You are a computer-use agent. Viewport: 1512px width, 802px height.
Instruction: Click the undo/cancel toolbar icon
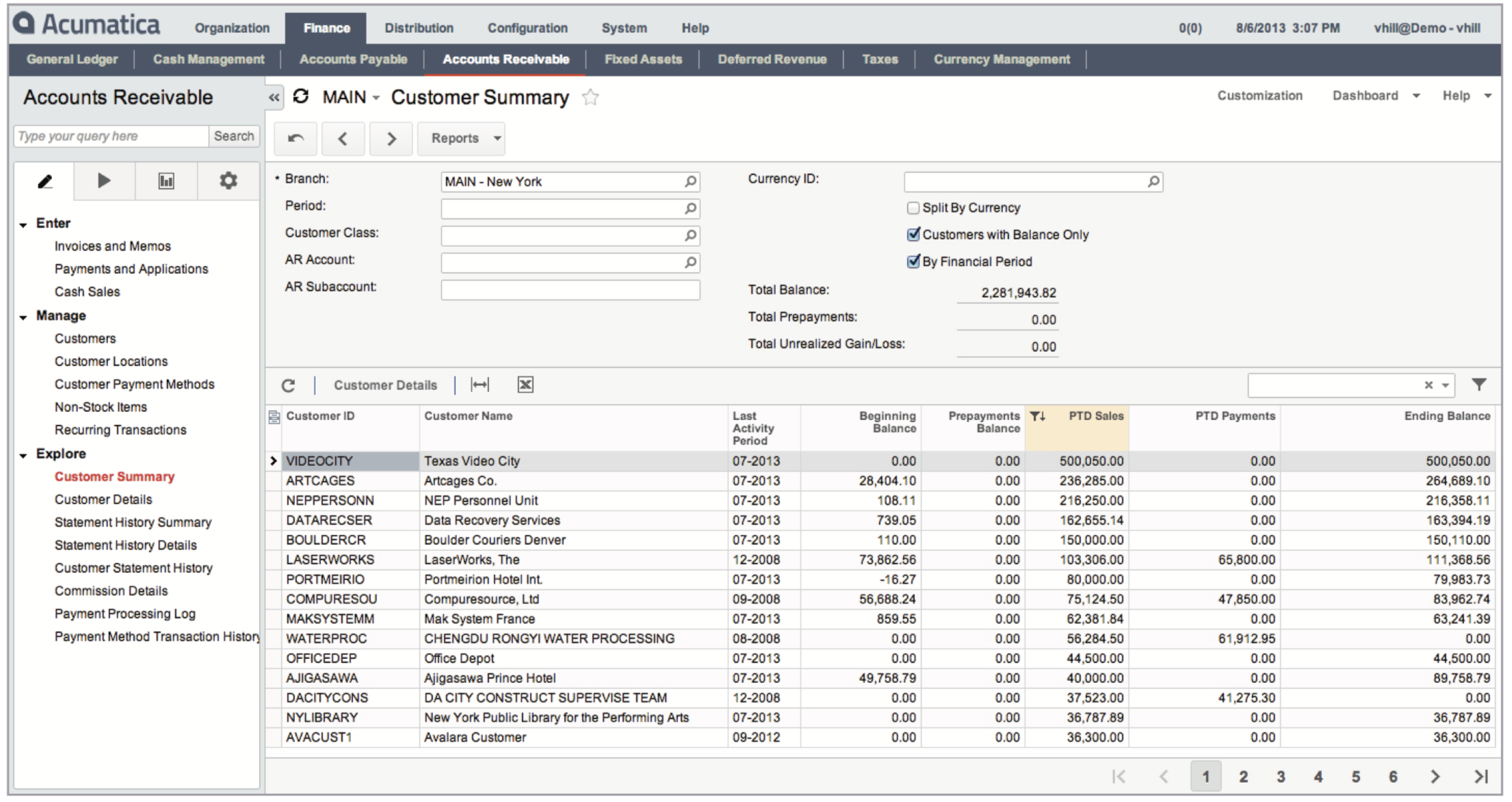point(296,138)
